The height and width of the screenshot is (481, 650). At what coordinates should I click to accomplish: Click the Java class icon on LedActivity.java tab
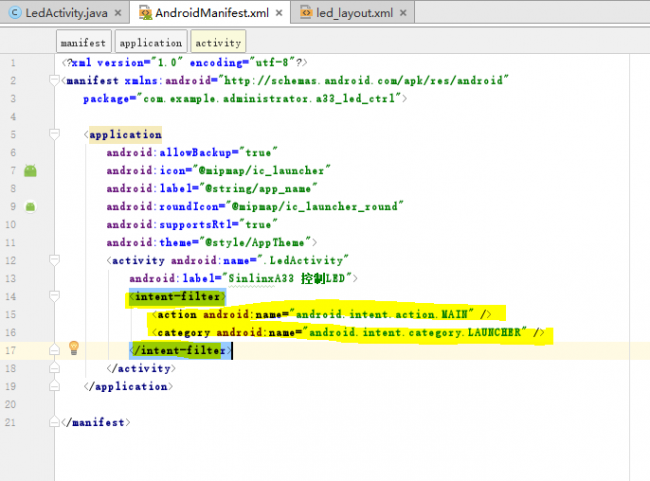(15, 13)
